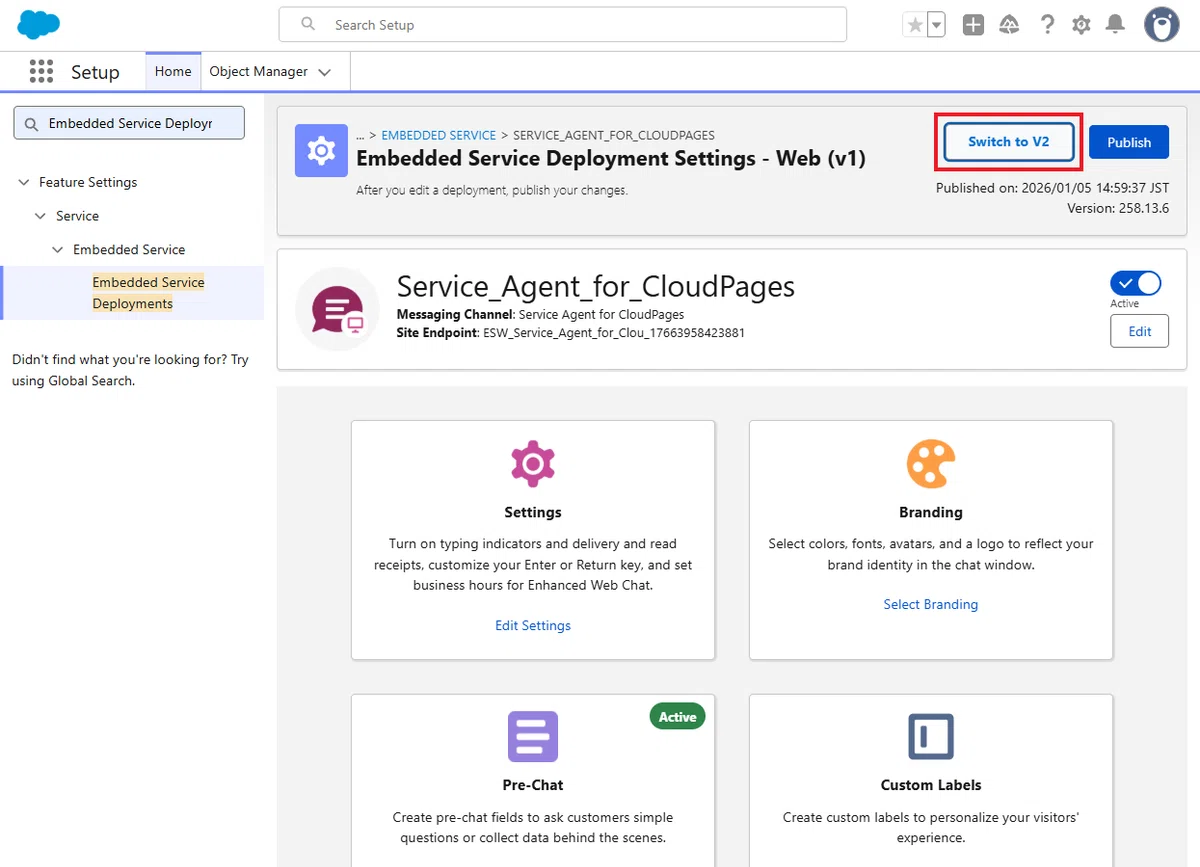Click the Embedded Service gear header icon
This screenshot has height=867, width=1200.
coord(321,151)
